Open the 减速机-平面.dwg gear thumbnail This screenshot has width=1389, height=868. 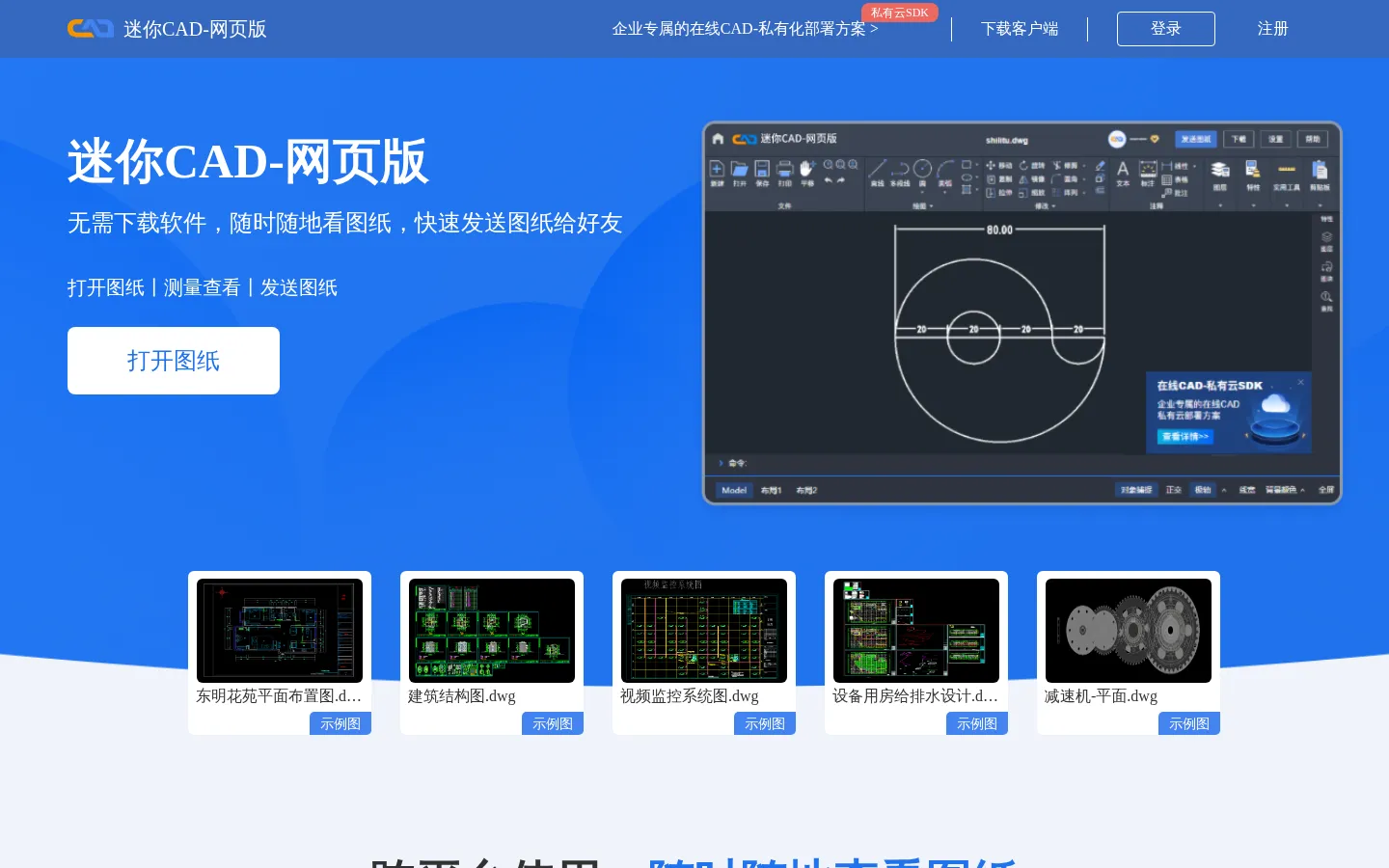(x=1129, y=631)
